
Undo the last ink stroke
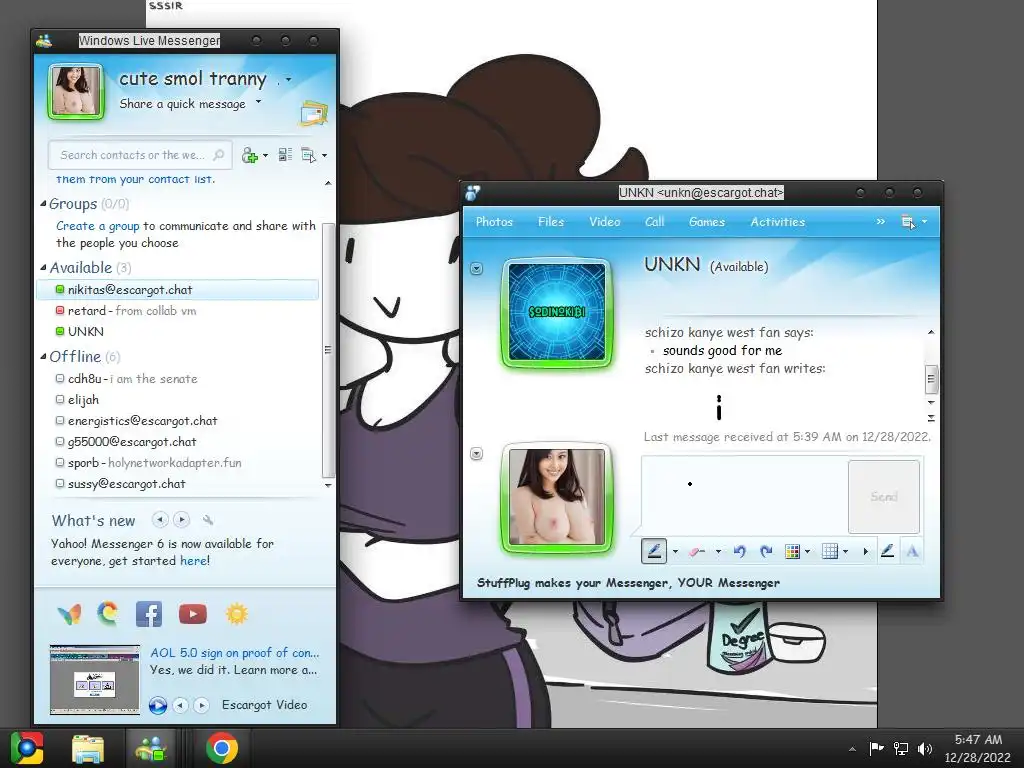click(739, 552)
